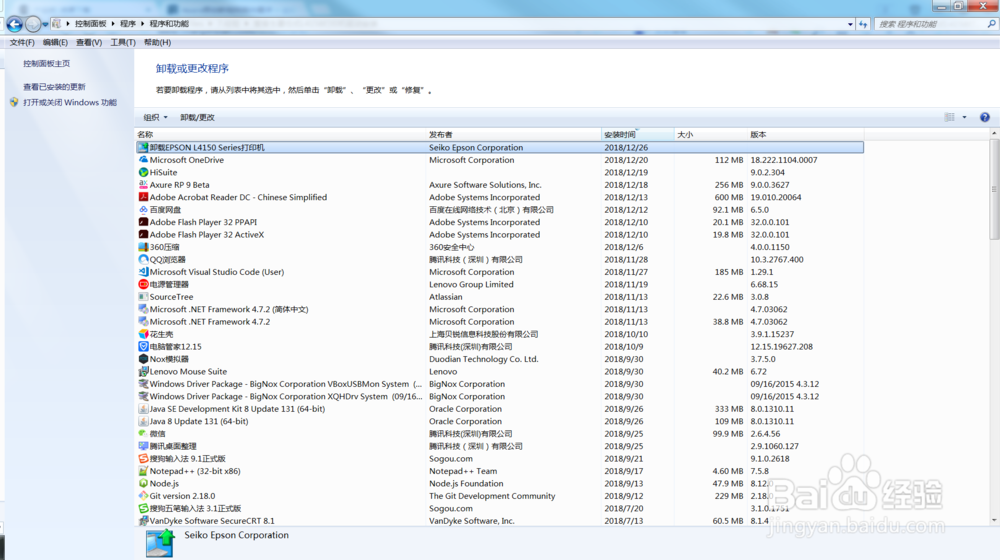Go to 控制面板主页 link
This screenshot has width=1000, height=560.
point(47,64)
